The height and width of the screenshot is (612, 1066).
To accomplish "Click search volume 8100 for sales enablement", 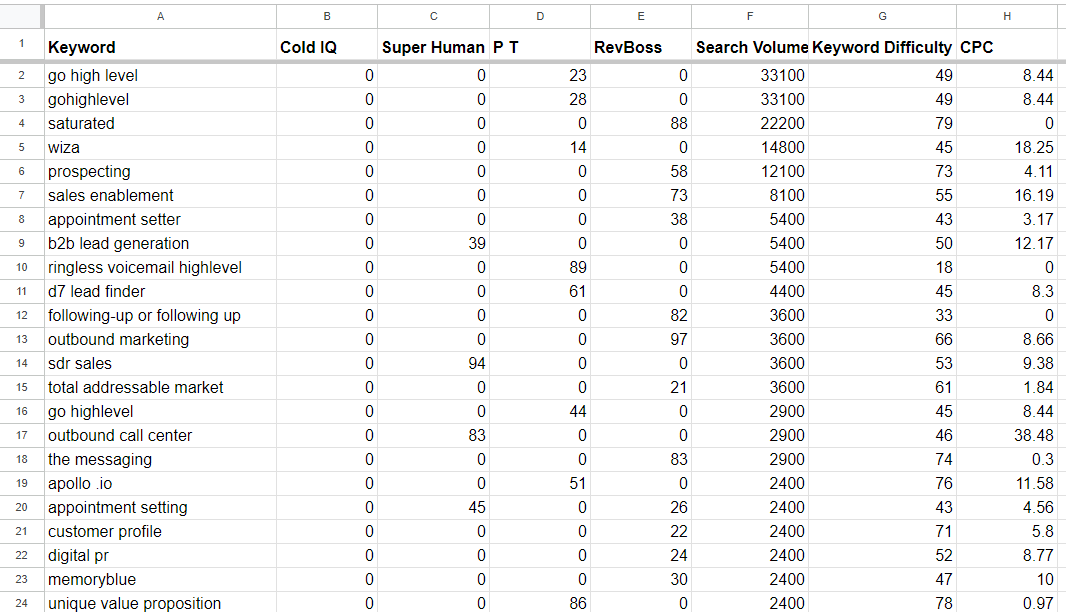I will click(x=750, y=195).
